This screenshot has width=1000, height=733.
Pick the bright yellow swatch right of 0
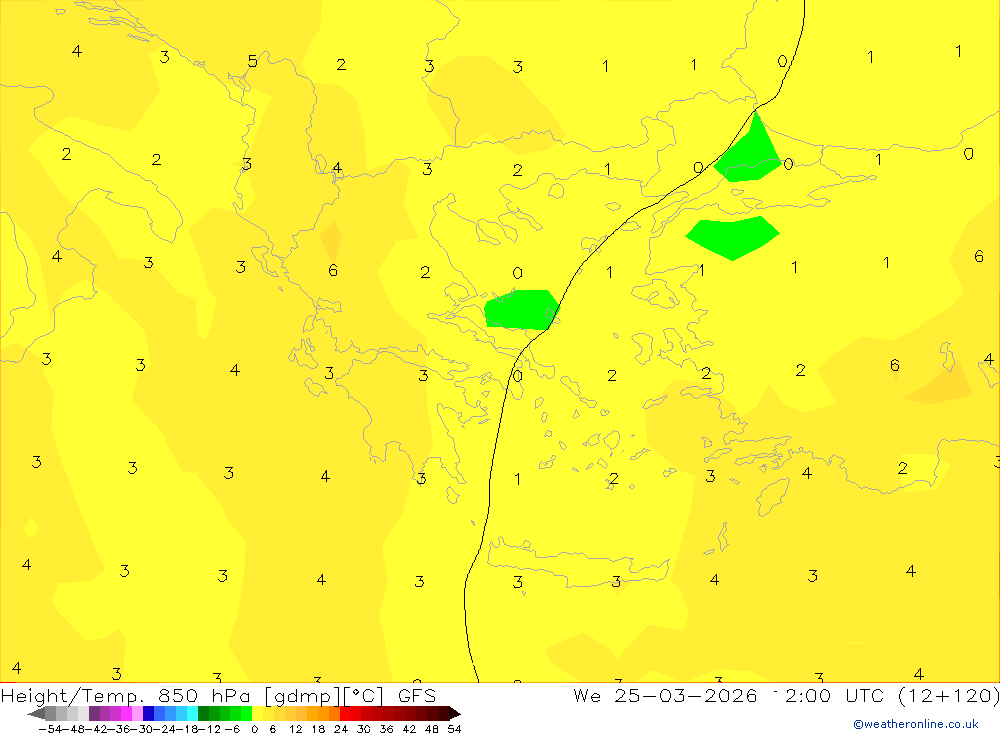click(258, 714)
